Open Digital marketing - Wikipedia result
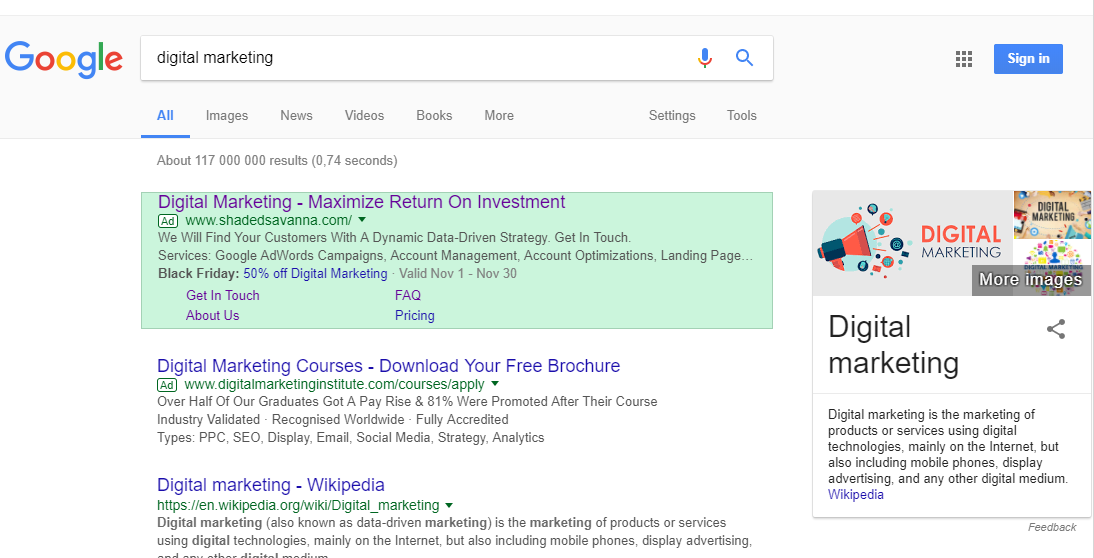Image resolution: width=1094 pixels, height=558 pixels. point(271,485)
